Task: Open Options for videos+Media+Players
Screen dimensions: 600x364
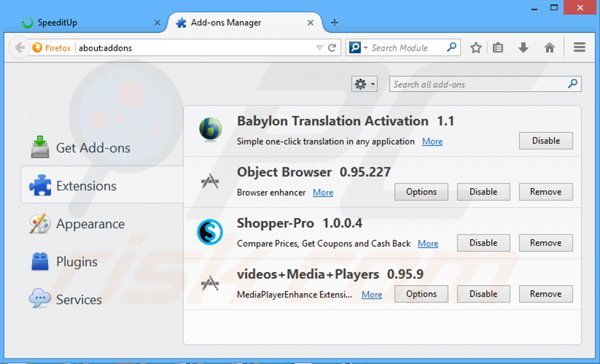Action: pyautogui.click(x=421, y=294)
